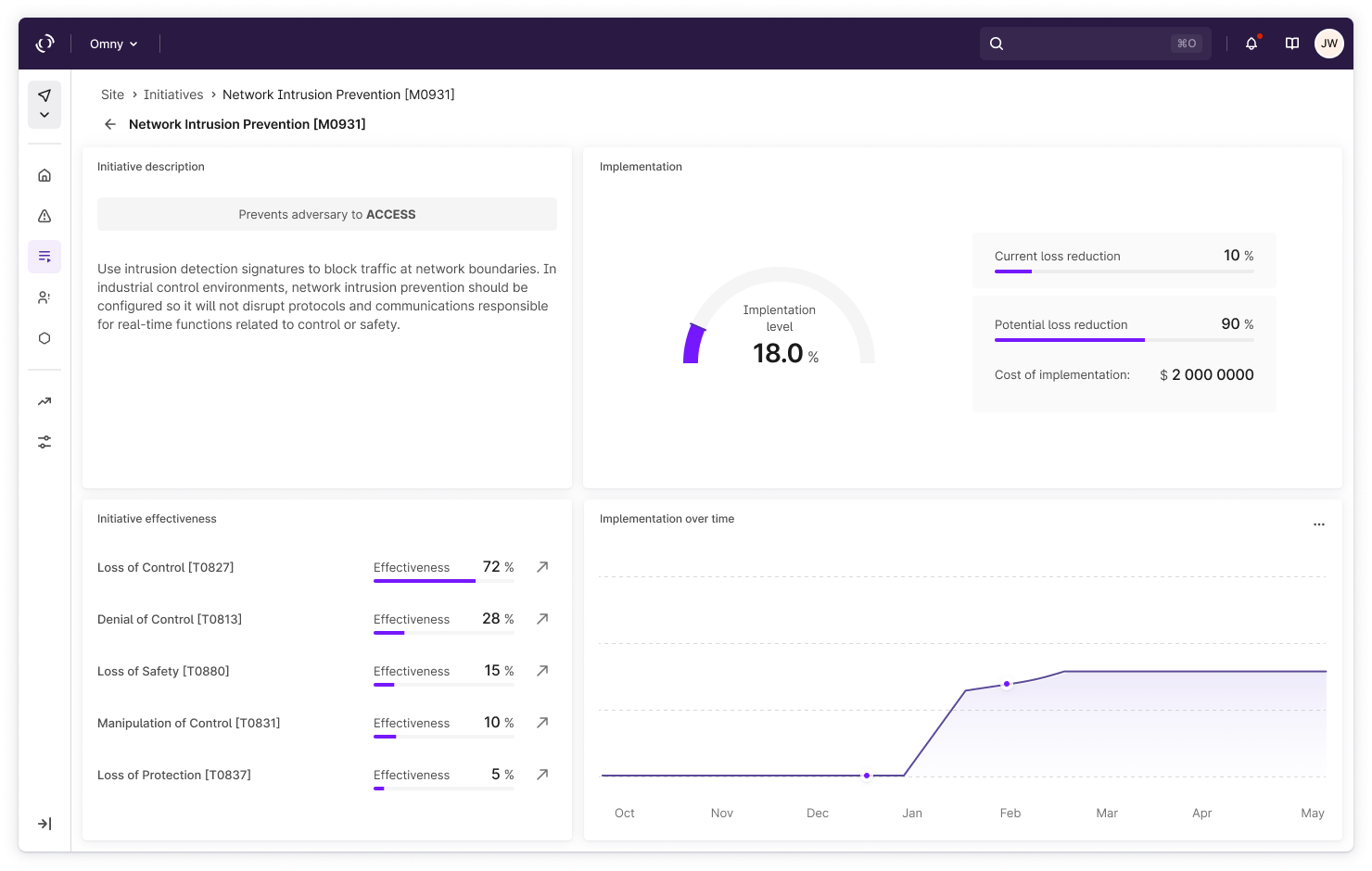
Task: Click the Potential loss reduction progress bar
Action: tap(1124, 340)
